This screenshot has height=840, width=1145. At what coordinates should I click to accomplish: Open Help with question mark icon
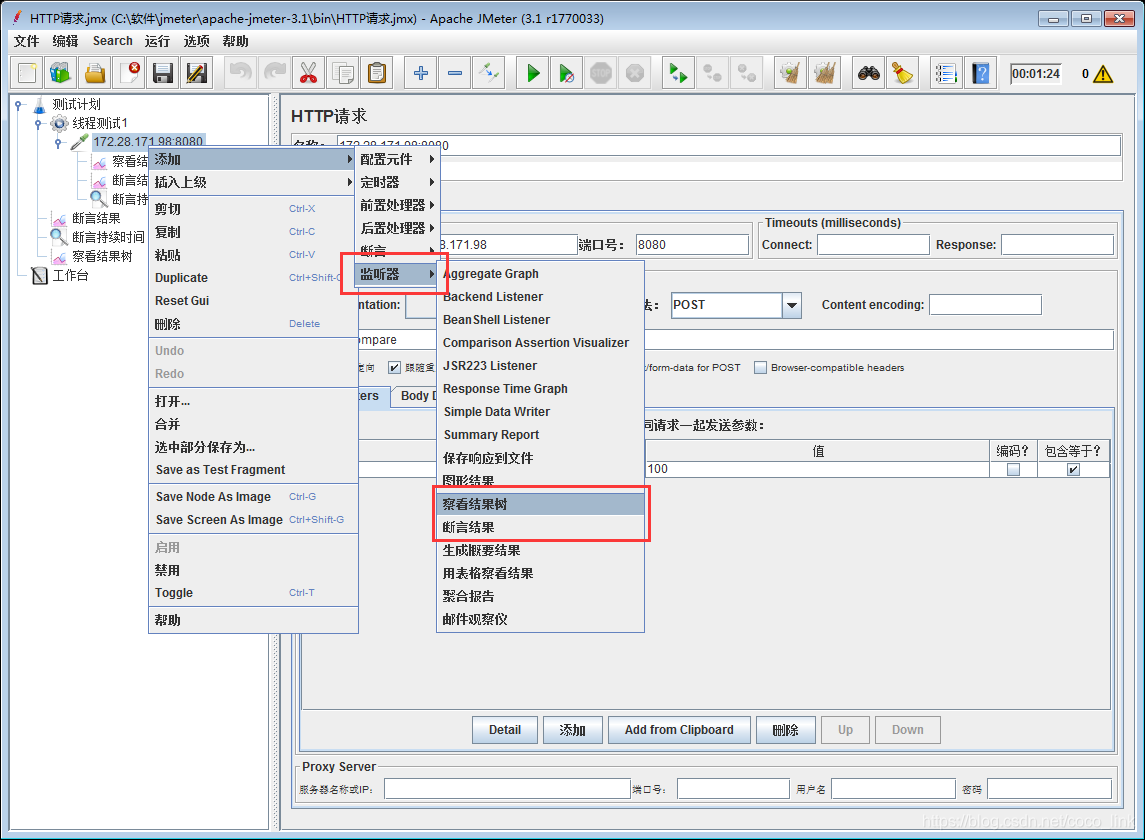[x=981, y=73]
